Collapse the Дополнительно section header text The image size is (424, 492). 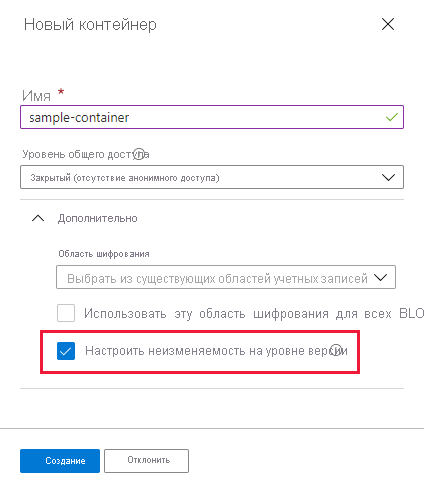(x=98, y=218)
